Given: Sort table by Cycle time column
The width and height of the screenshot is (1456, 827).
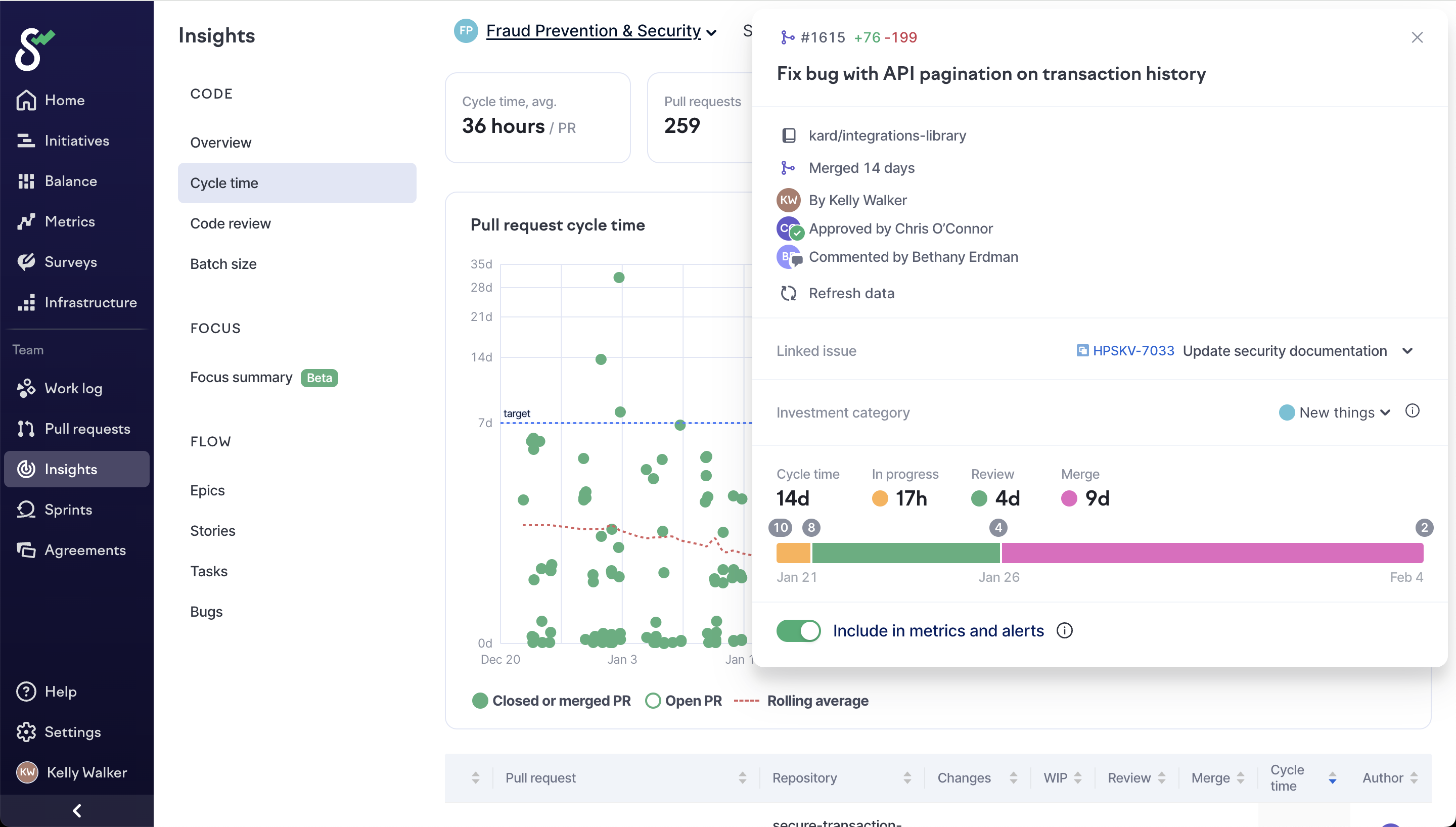Looking at the screenshot, I should tap(1332, 777).
